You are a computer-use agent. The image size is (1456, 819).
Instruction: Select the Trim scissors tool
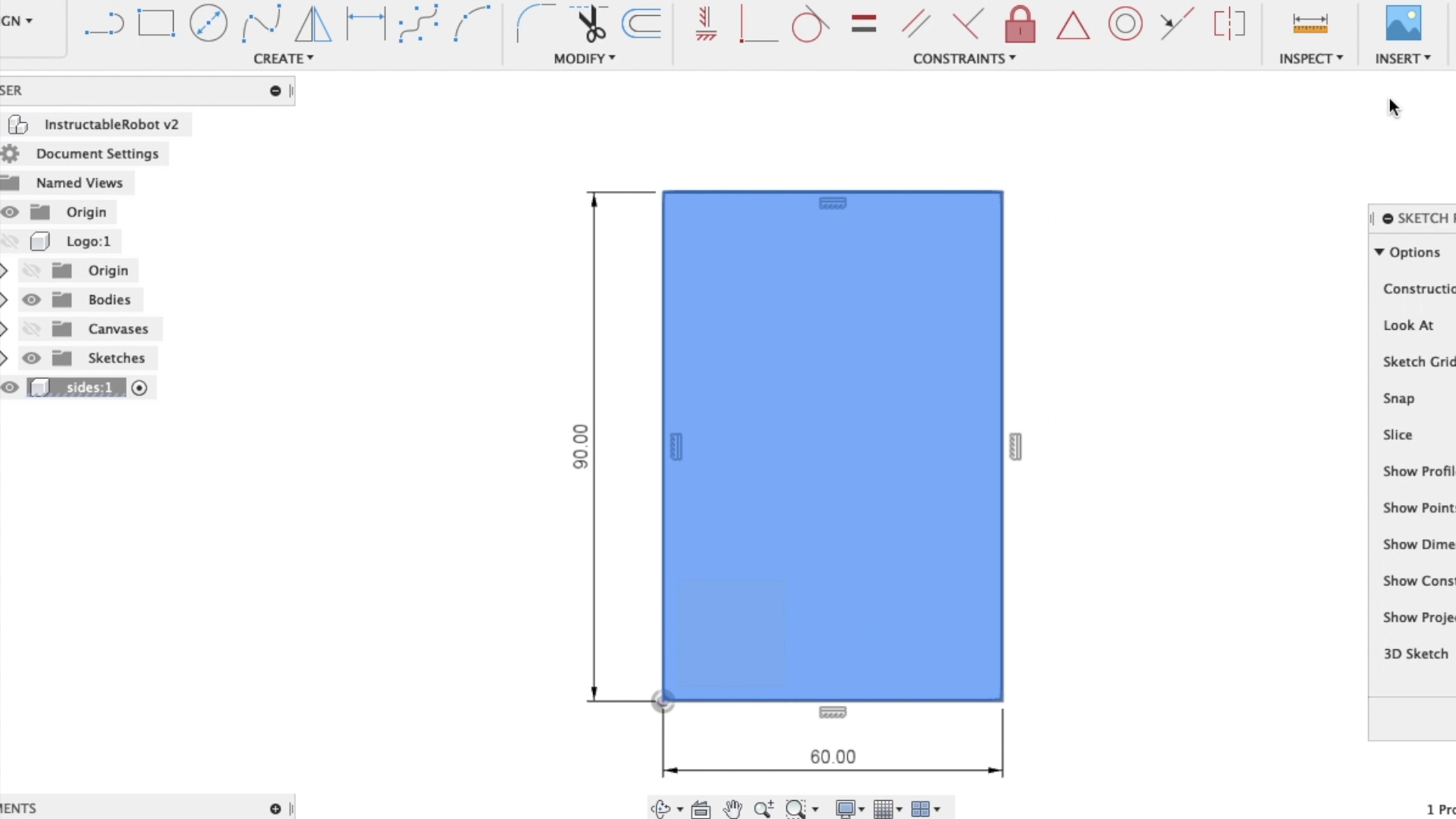[591, 24]
